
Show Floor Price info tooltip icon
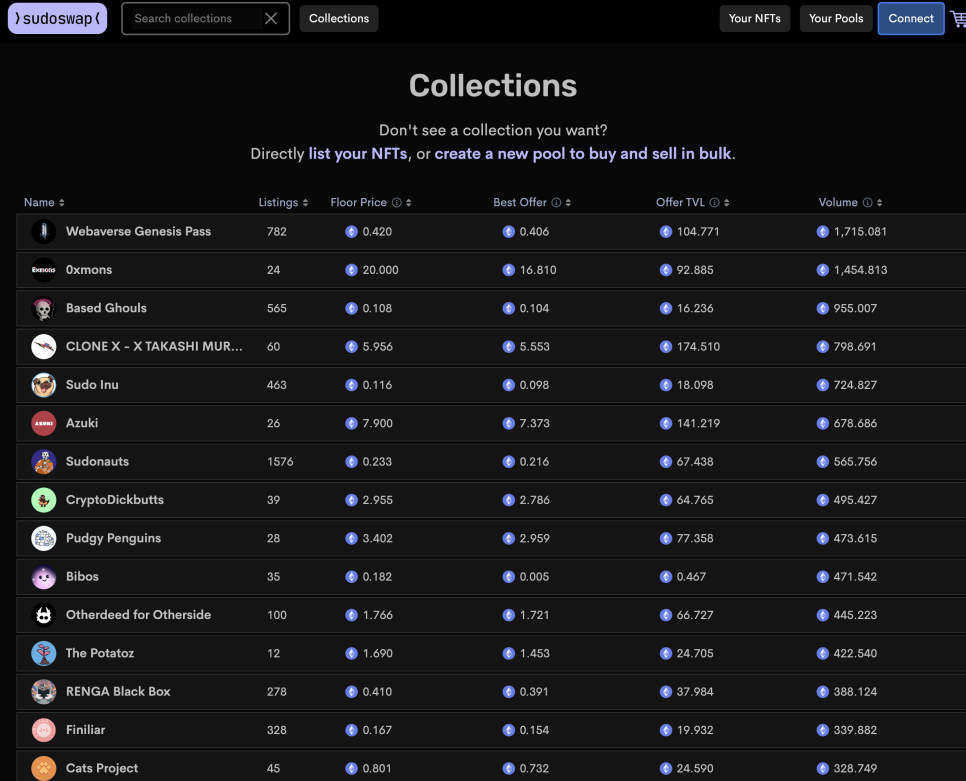tap(397, 203)
